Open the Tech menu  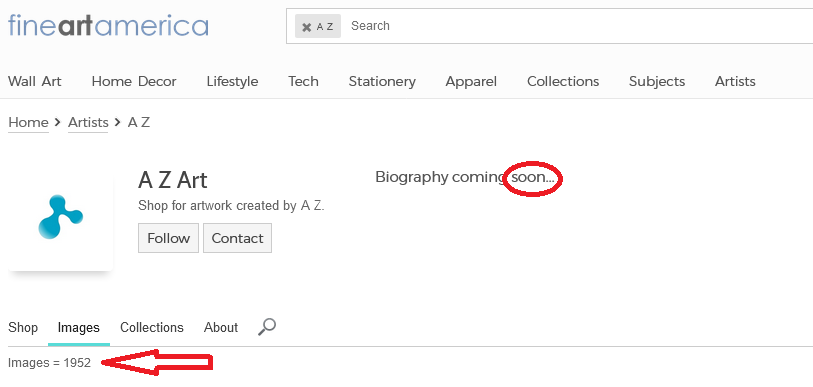pyautogui.click(x=303, y=81)
